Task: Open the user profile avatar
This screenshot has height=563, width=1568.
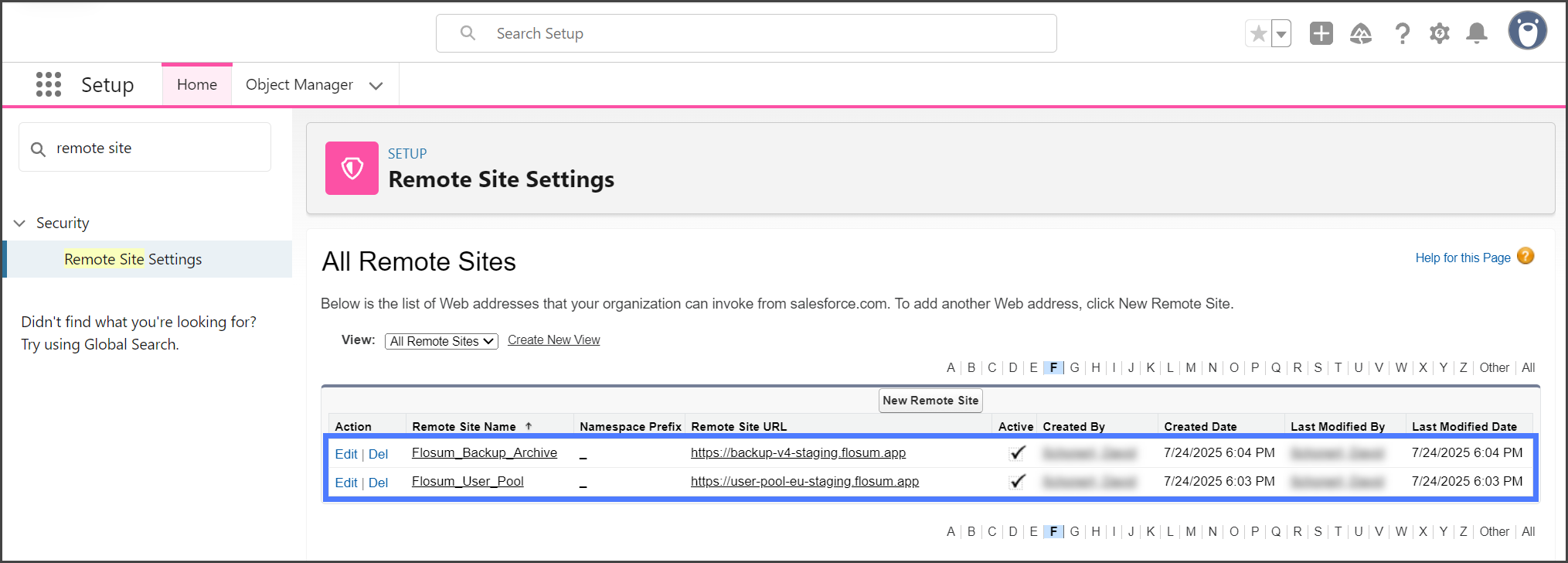Action: coord(1527,32)
